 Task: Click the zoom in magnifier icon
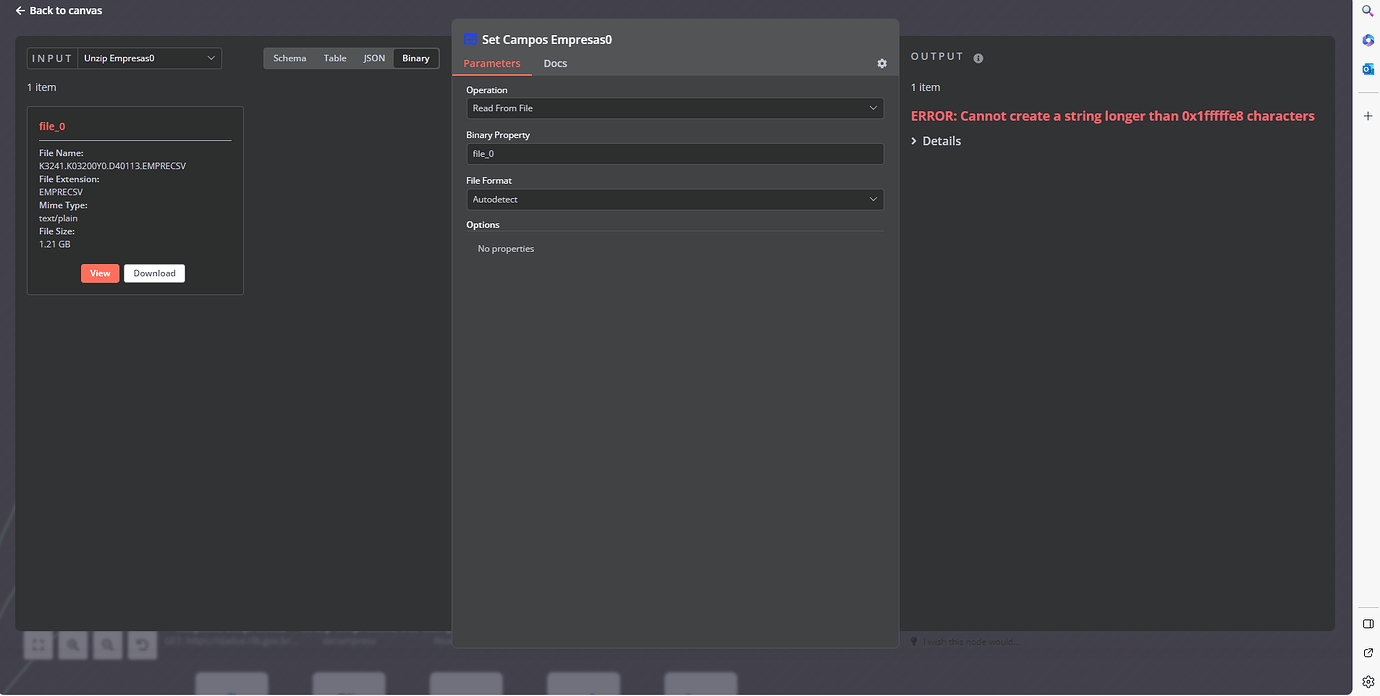pos(72,645)
